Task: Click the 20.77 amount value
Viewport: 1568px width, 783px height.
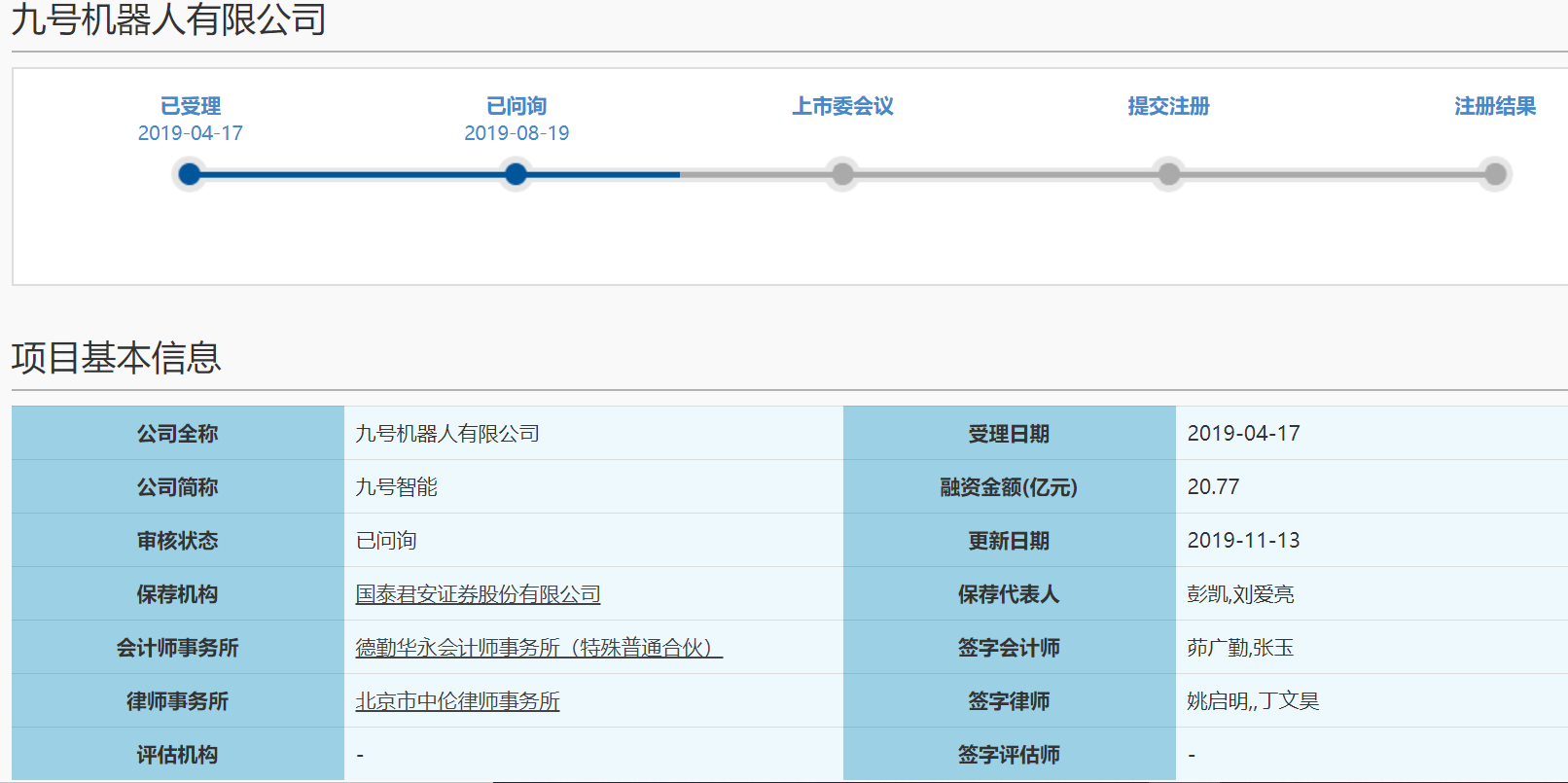Action: (x=1213, y=486)
